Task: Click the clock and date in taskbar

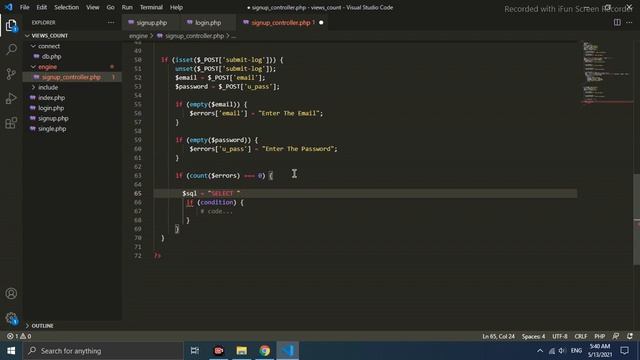Action: coord(600,351)
